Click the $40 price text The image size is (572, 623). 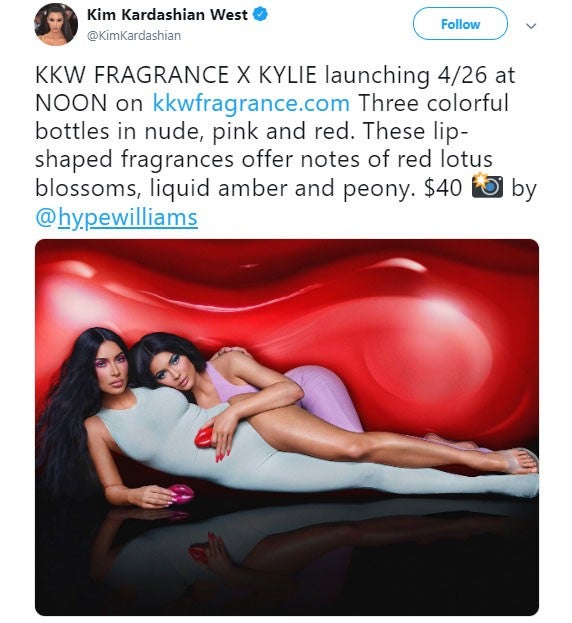coord(443,188)
